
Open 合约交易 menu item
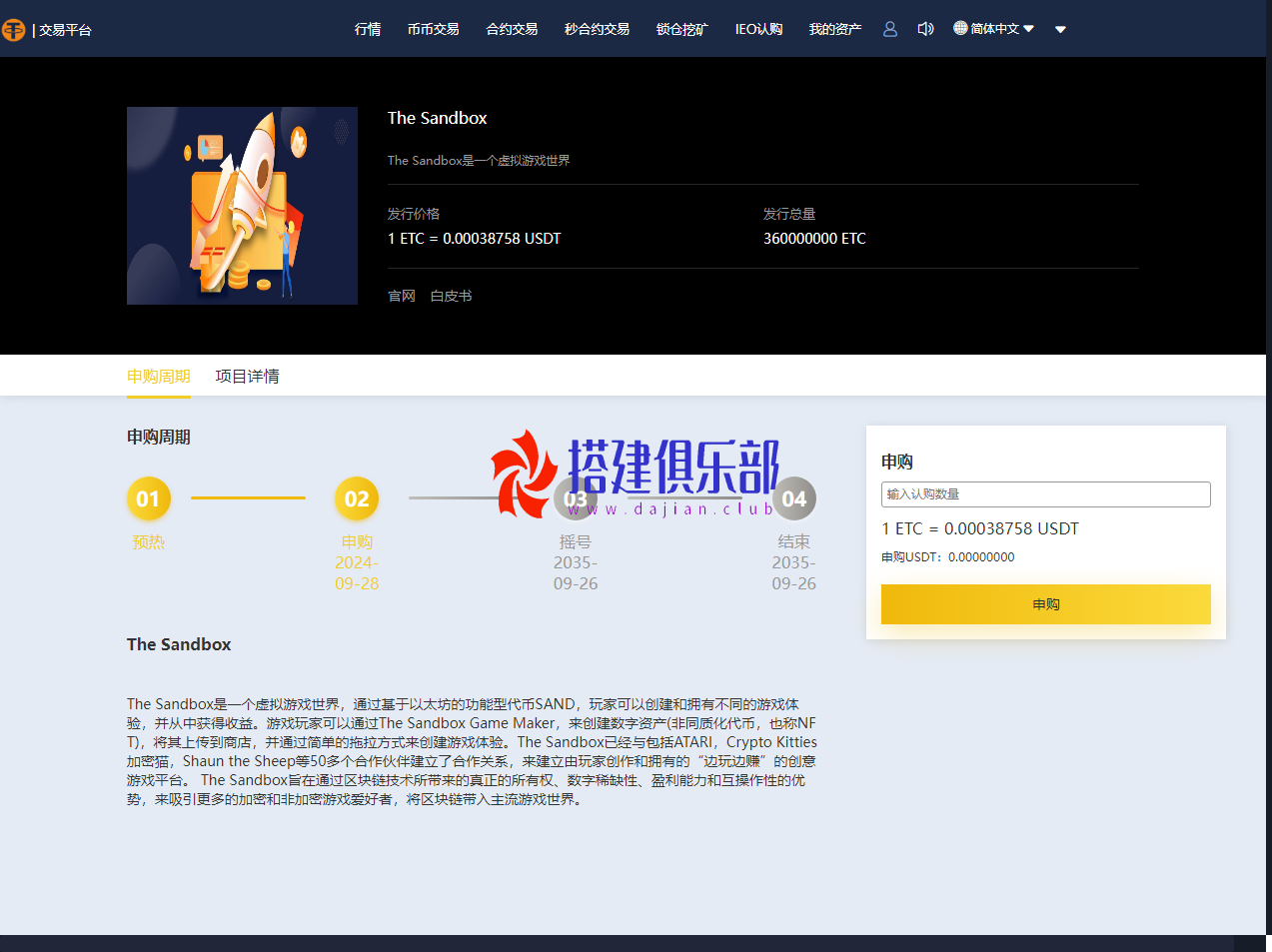[512, 29]
